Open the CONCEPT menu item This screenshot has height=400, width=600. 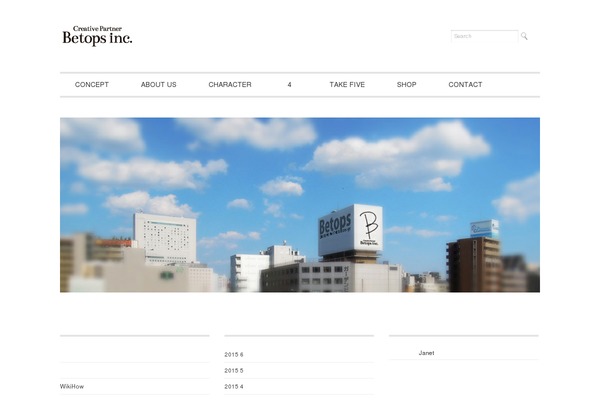[x=92, y=85]
